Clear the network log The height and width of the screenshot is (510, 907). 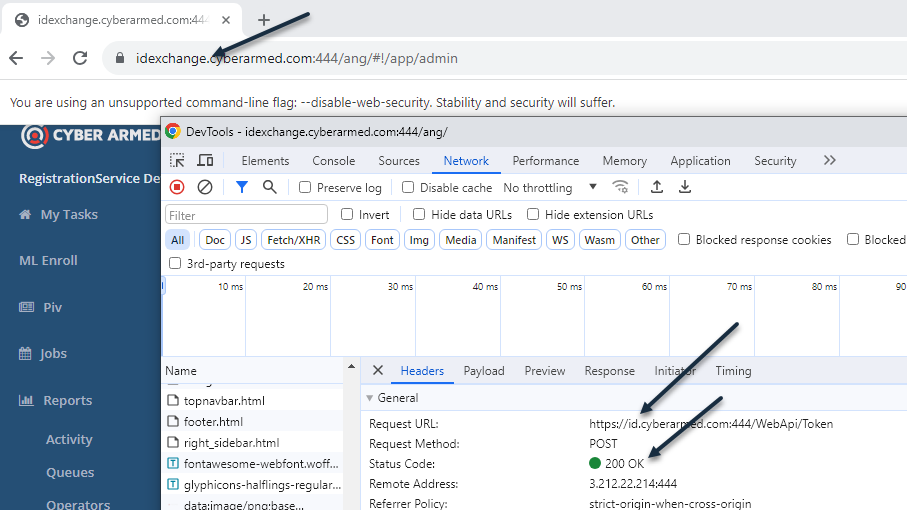205,187
